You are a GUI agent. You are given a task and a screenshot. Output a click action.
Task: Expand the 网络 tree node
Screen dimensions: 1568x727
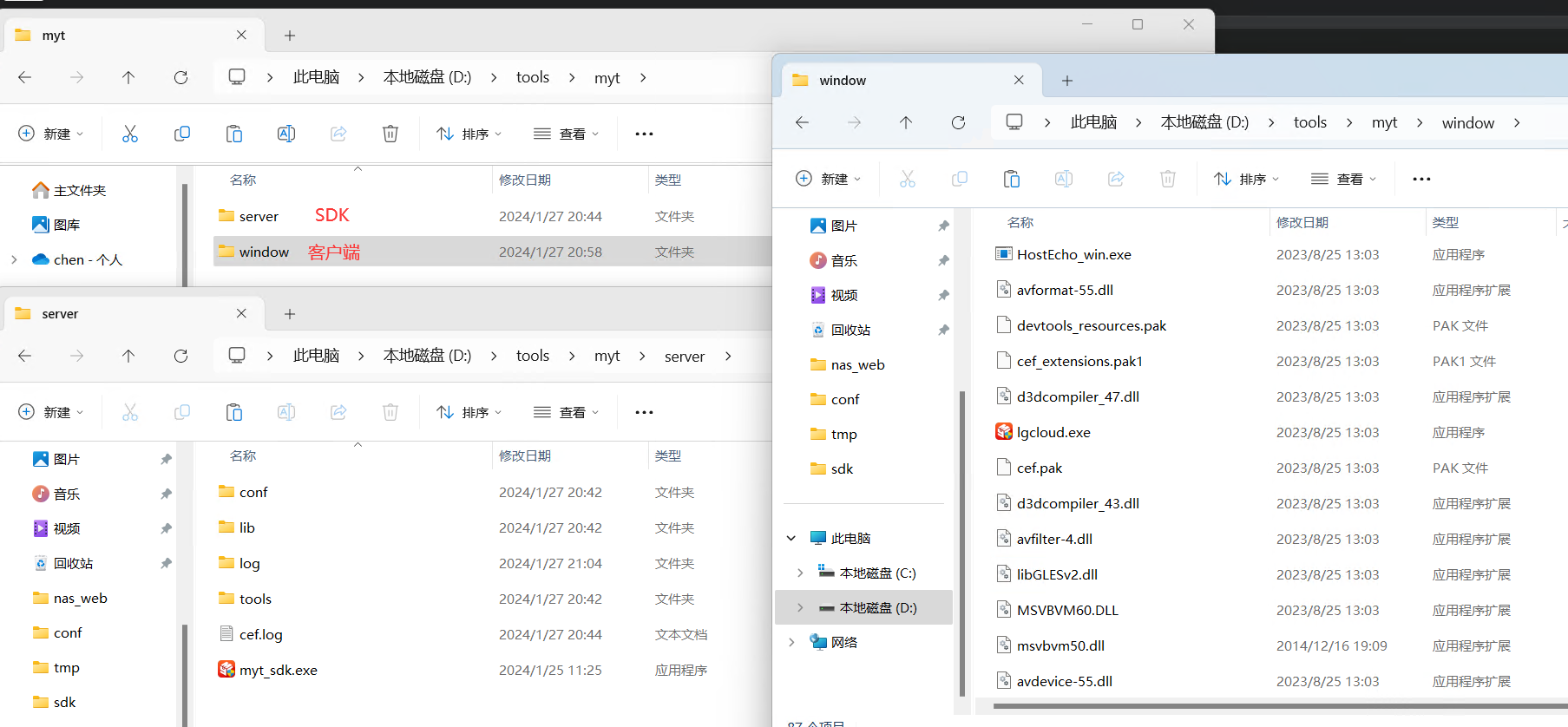point(791,642)
